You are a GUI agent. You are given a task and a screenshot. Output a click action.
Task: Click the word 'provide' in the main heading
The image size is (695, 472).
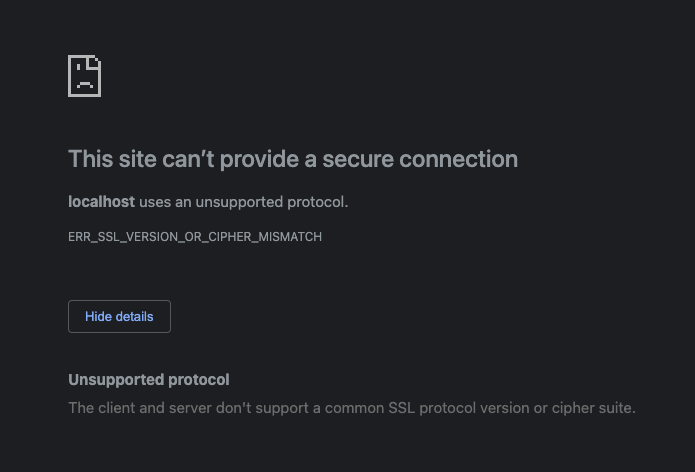pos(259,160)
